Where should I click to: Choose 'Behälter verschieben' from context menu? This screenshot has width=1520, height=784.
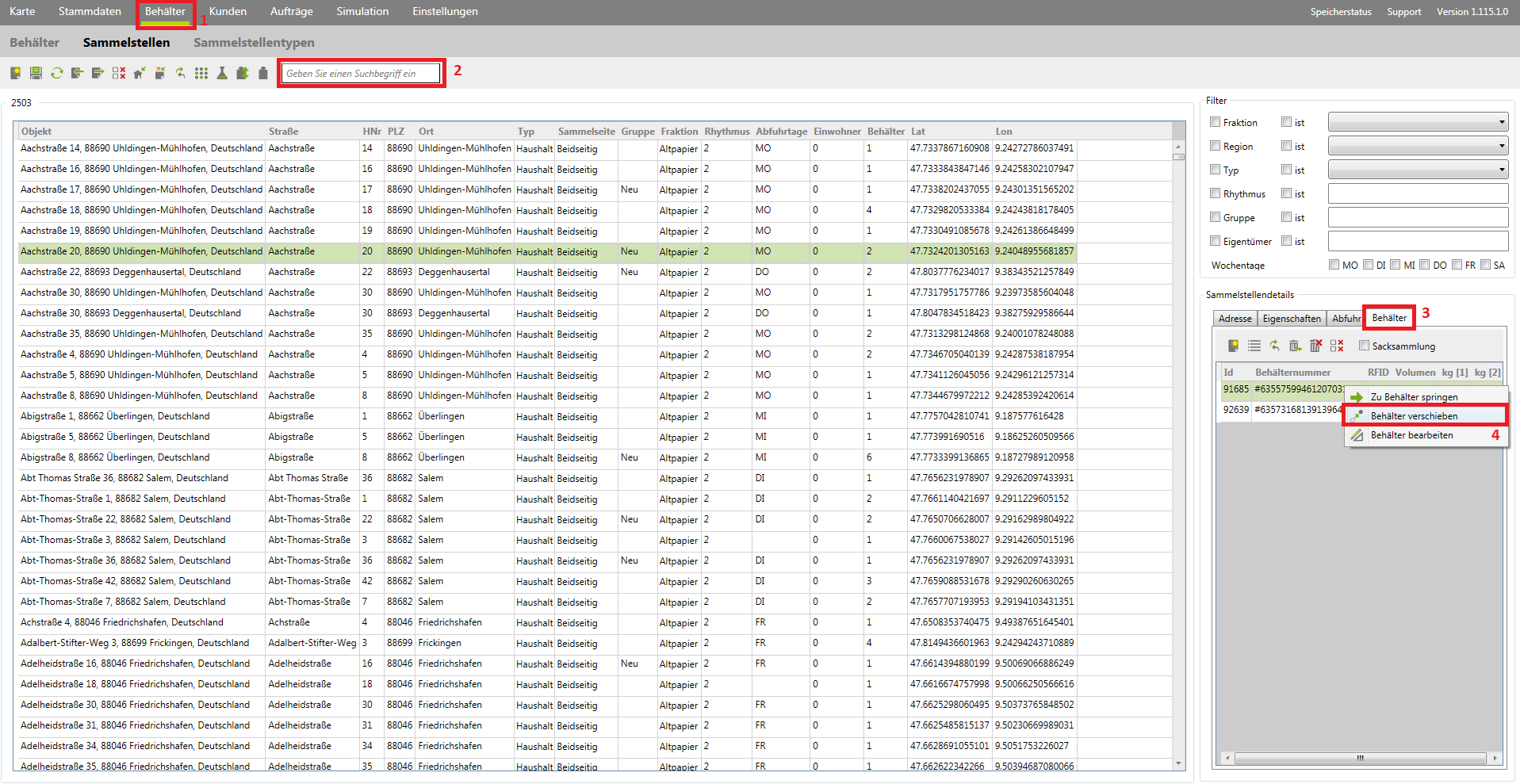click(1426, 415)
